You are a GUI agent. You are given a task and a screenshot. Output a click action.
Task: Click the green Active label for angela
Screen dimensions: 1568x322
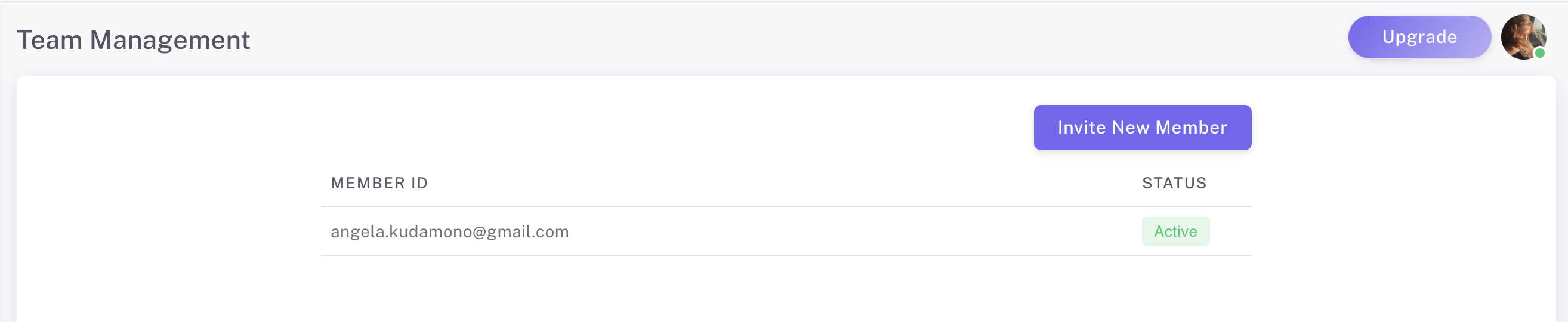(x=1175, y=232)
